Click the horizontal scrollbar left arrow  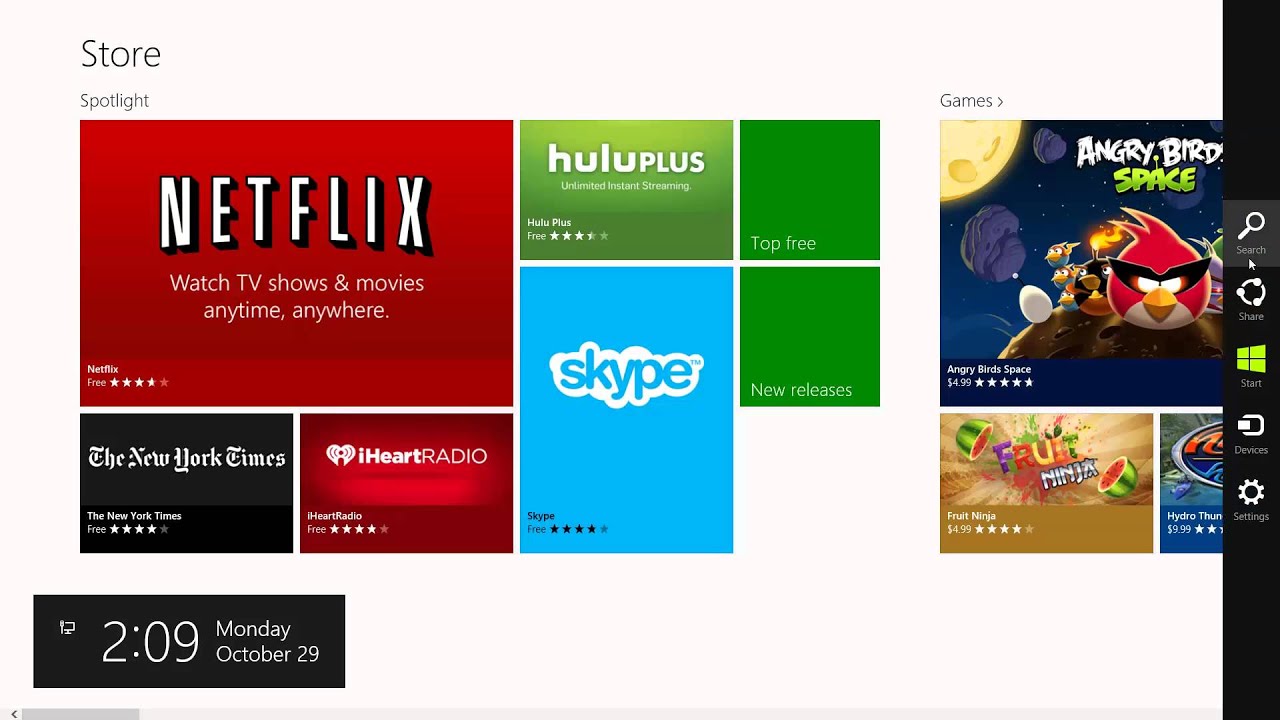click(x=14, y=714)
